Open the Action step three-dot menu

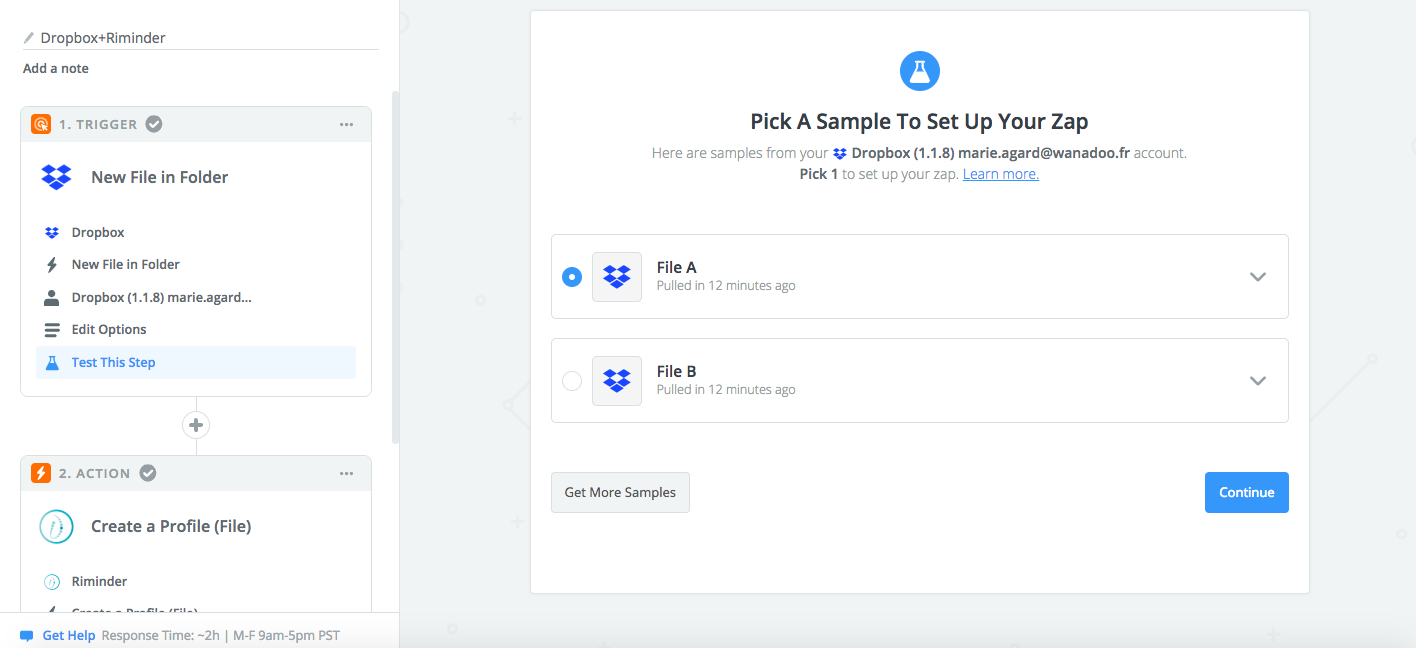point(346,473)
